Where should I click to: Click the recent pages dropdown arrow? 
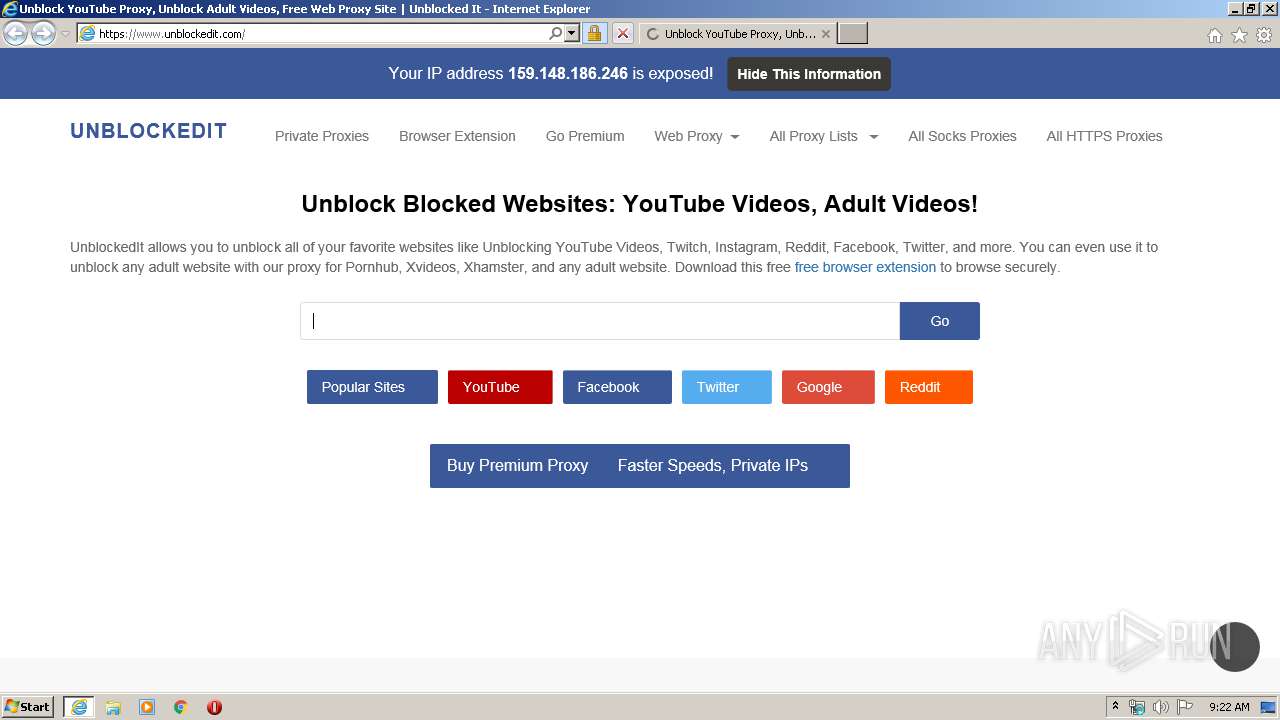coord(65,33)
